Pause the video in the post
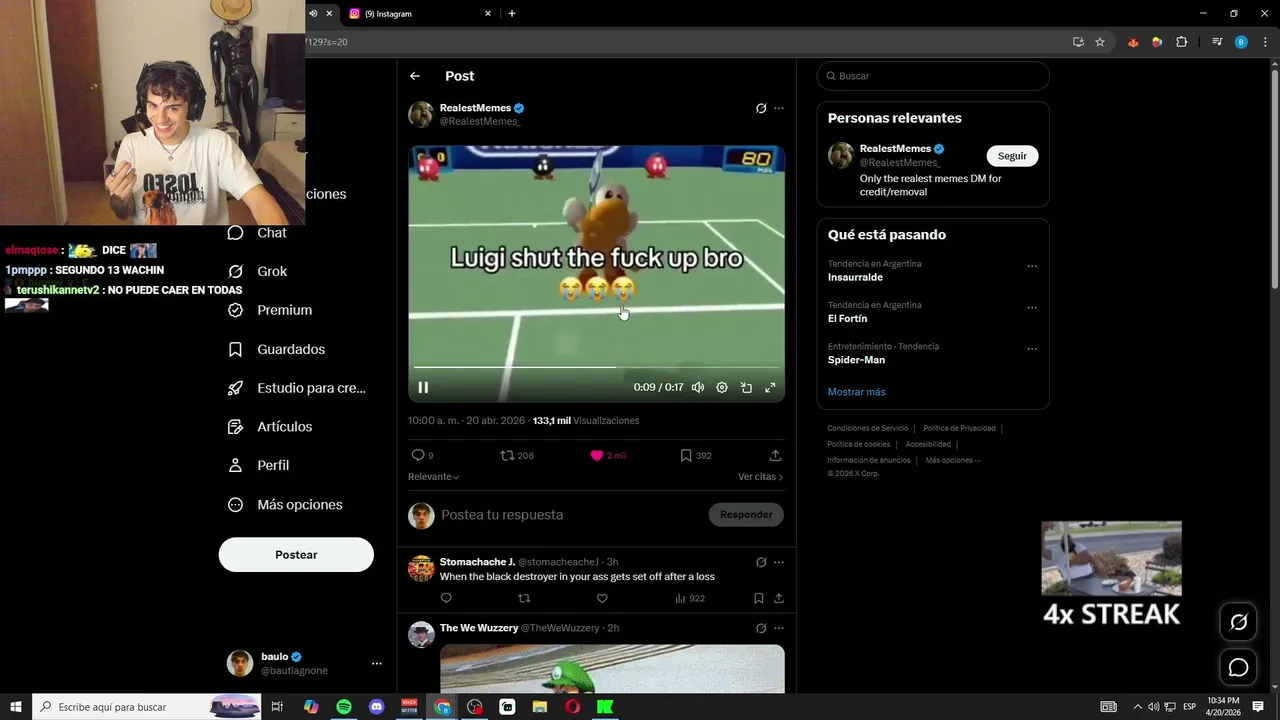Image resolution: width=1280 pixels, height=720 pixels. click(x=423, y=387)
